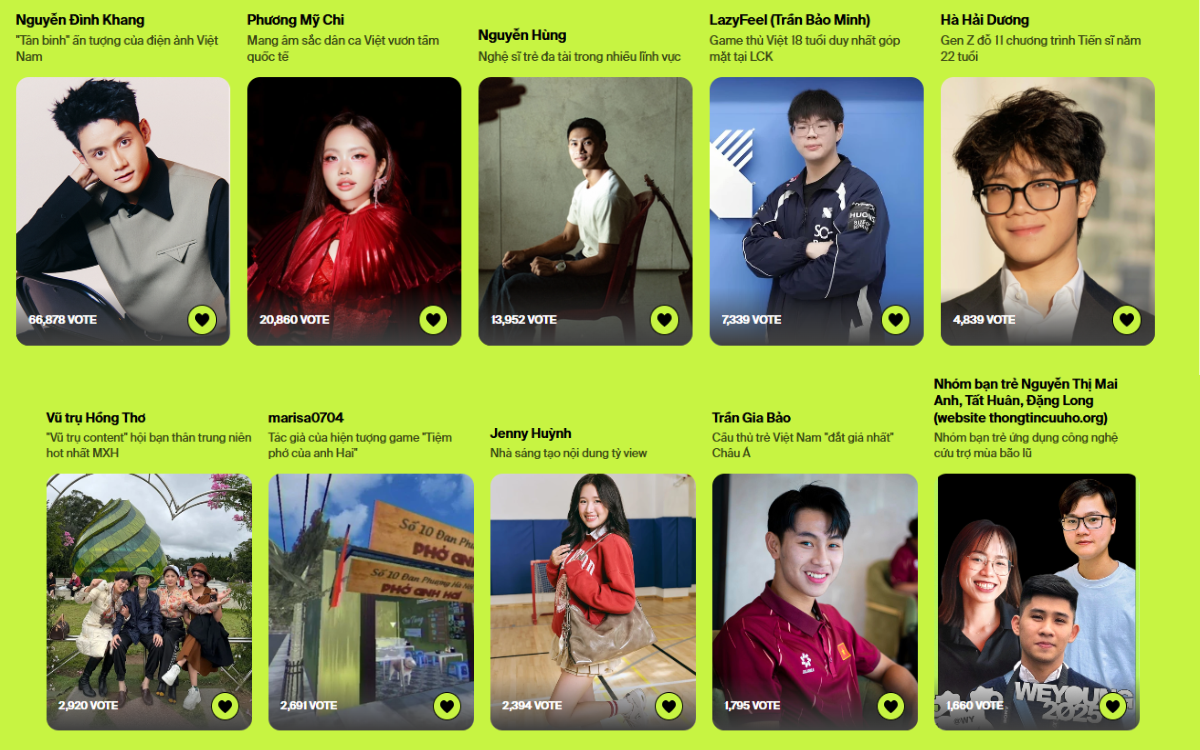Open the Phở Anh Hai game screenshot
1200x750 pixels.
tap(371, 601)
